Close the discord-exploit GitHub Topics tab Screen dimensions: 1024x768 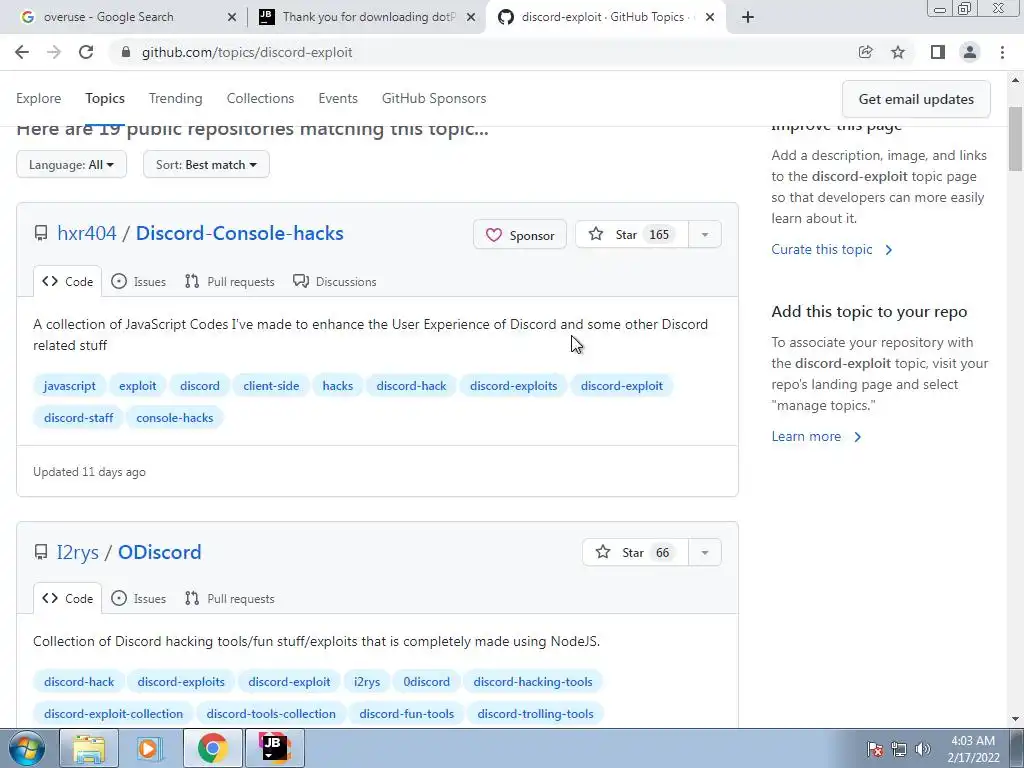coord(710,17)
